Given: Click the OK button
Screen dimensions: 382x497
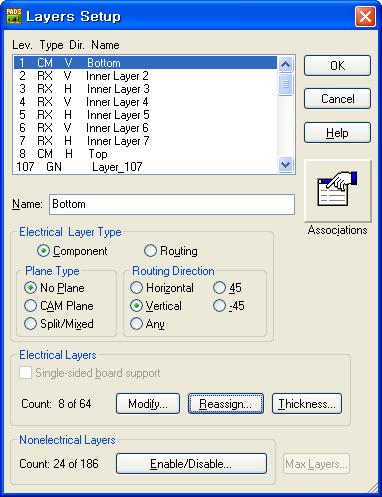Looking at the screenshot, I should point(337,66).
